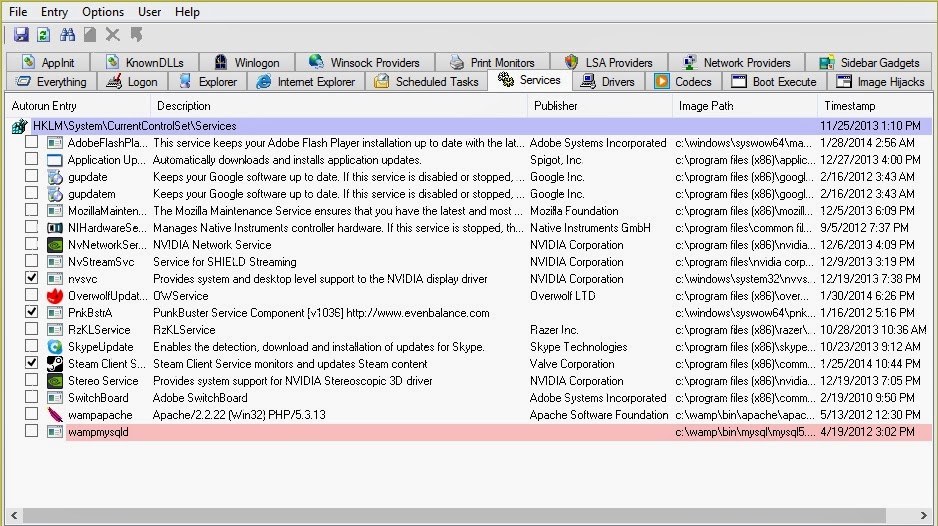Enable the SkypeUpdate service checkbox

pyautogui.click(x=32, y=346)
